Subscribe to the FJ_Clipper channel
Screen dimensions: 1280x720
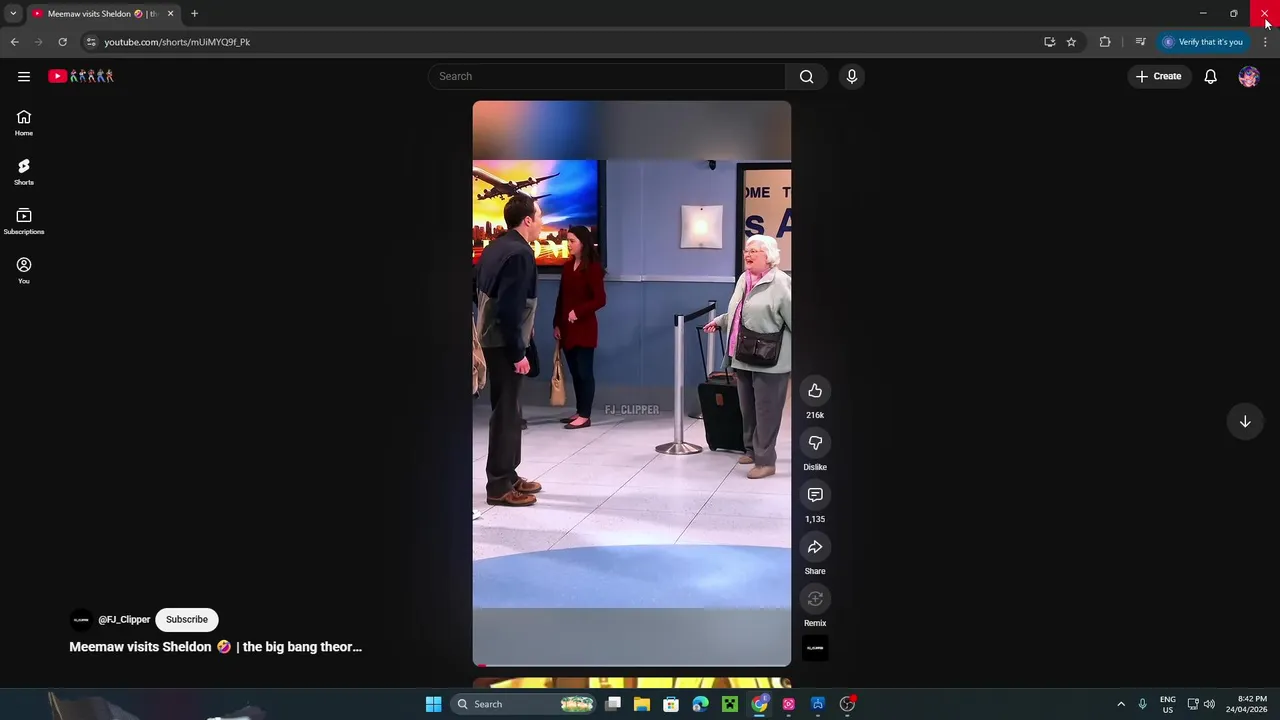187,619
